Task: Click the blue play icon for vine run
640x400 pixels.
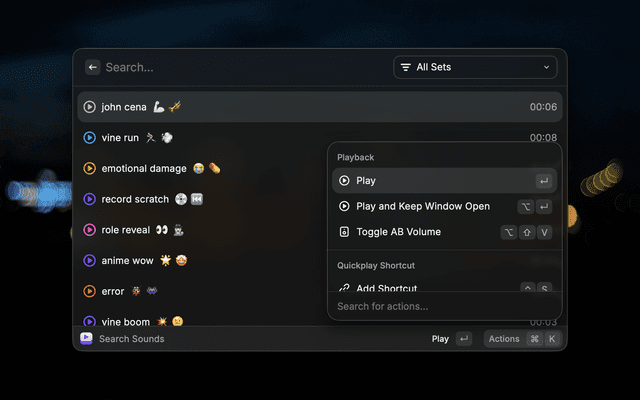Action: [x=90, y=138]
